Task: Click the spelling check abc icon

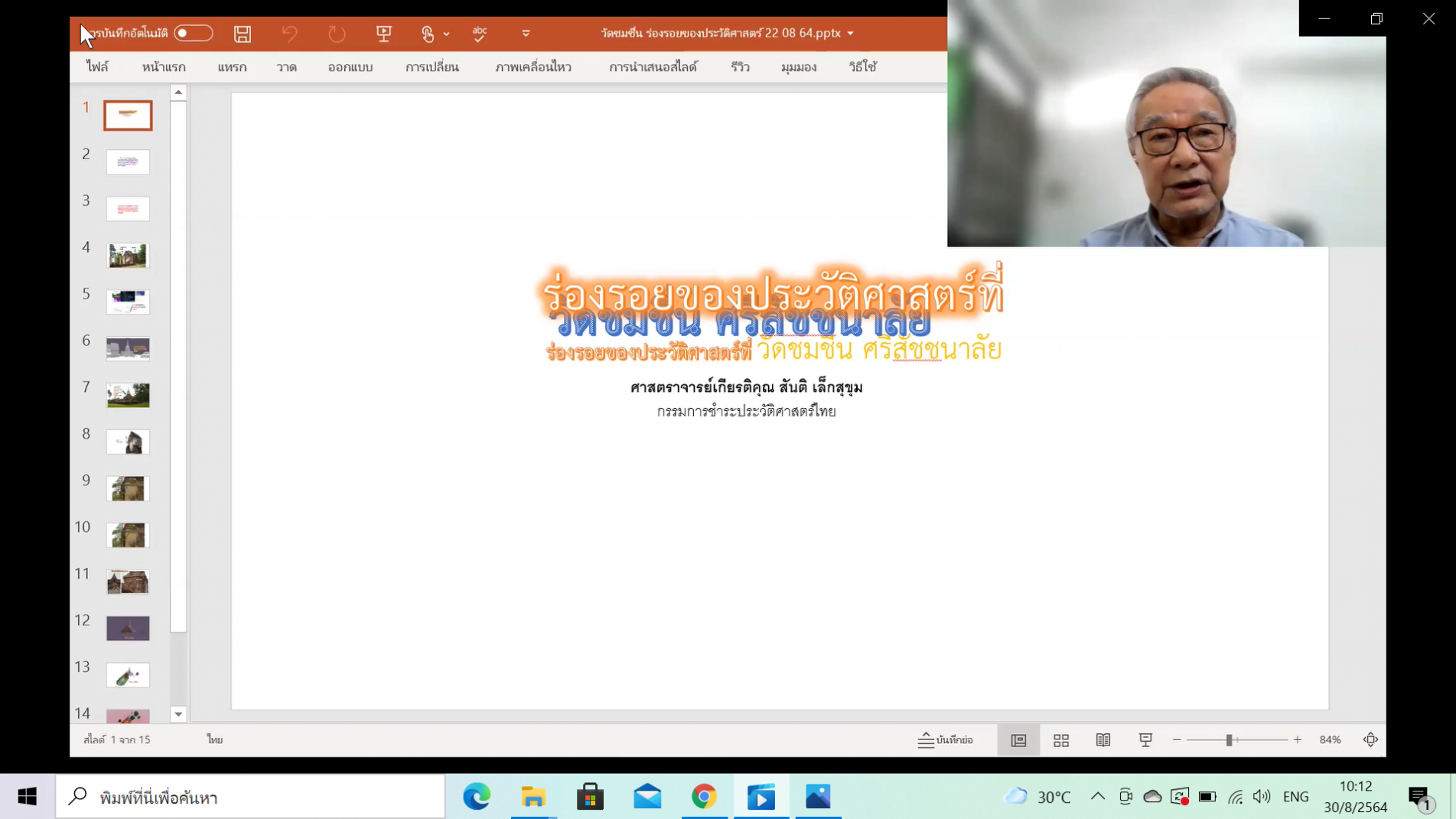Action: tap(480, 34)
